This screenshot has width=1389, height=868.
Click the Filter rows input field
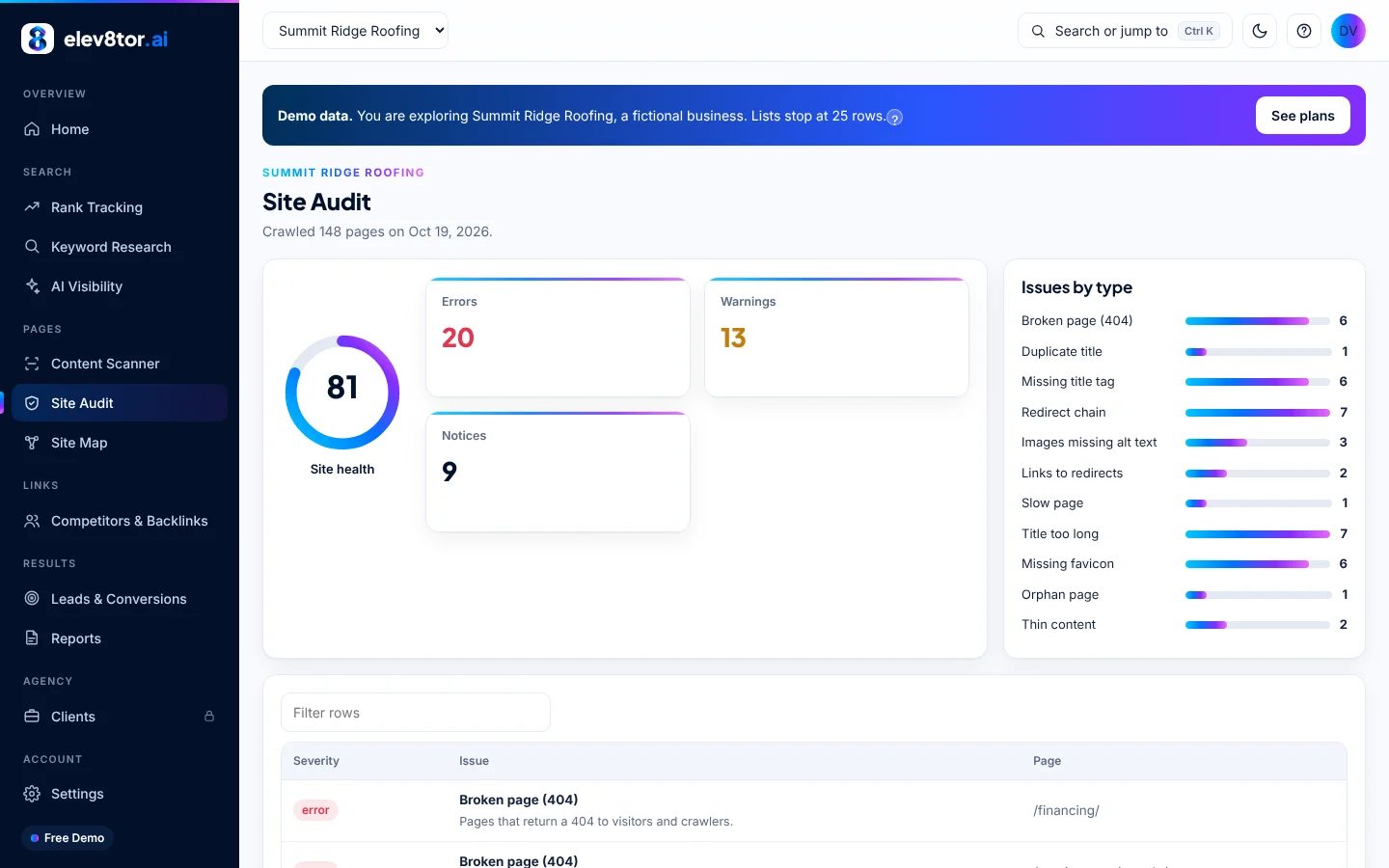416,713
